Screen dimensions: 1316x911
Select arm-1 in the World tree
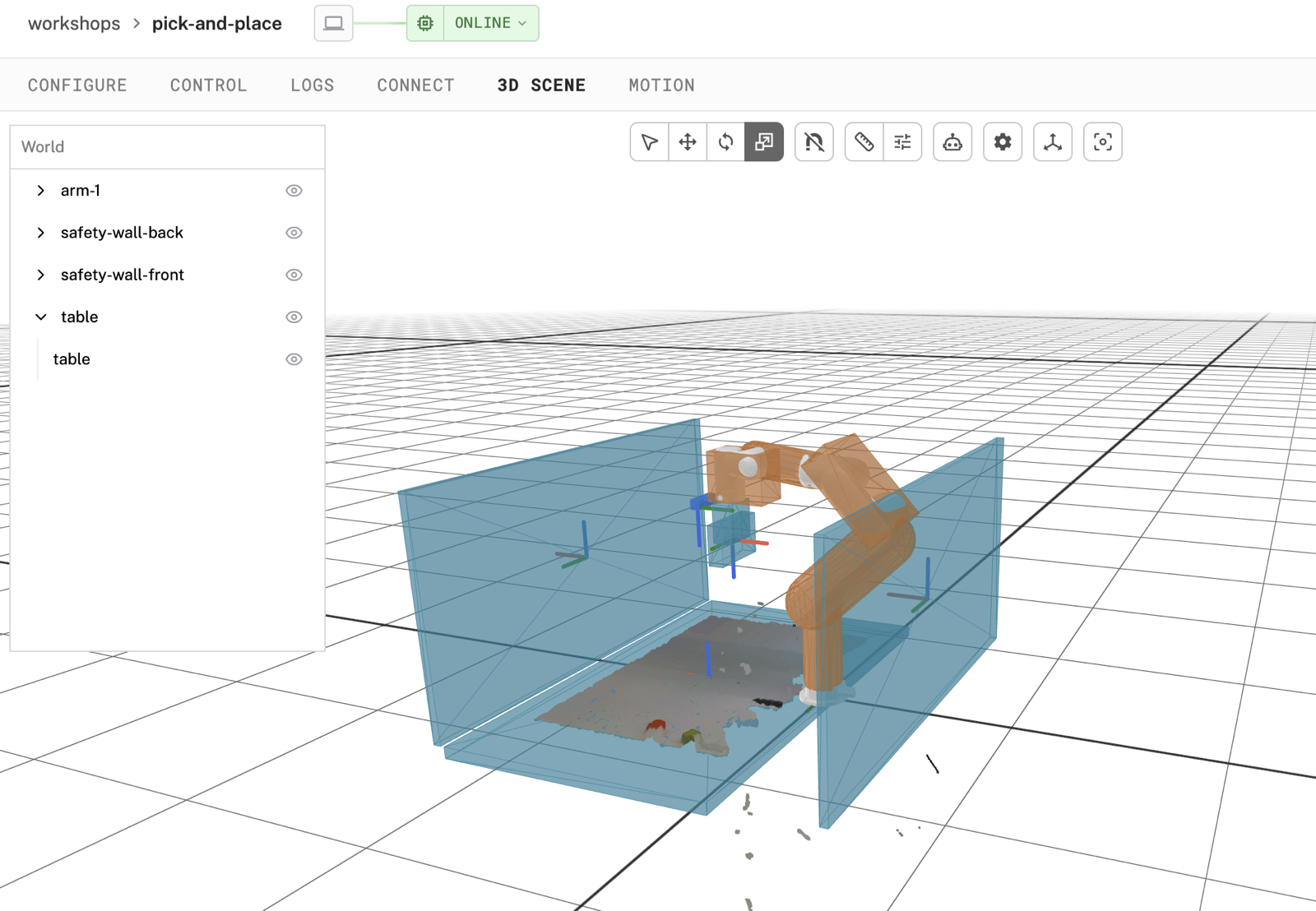click(x=81, y=191)
